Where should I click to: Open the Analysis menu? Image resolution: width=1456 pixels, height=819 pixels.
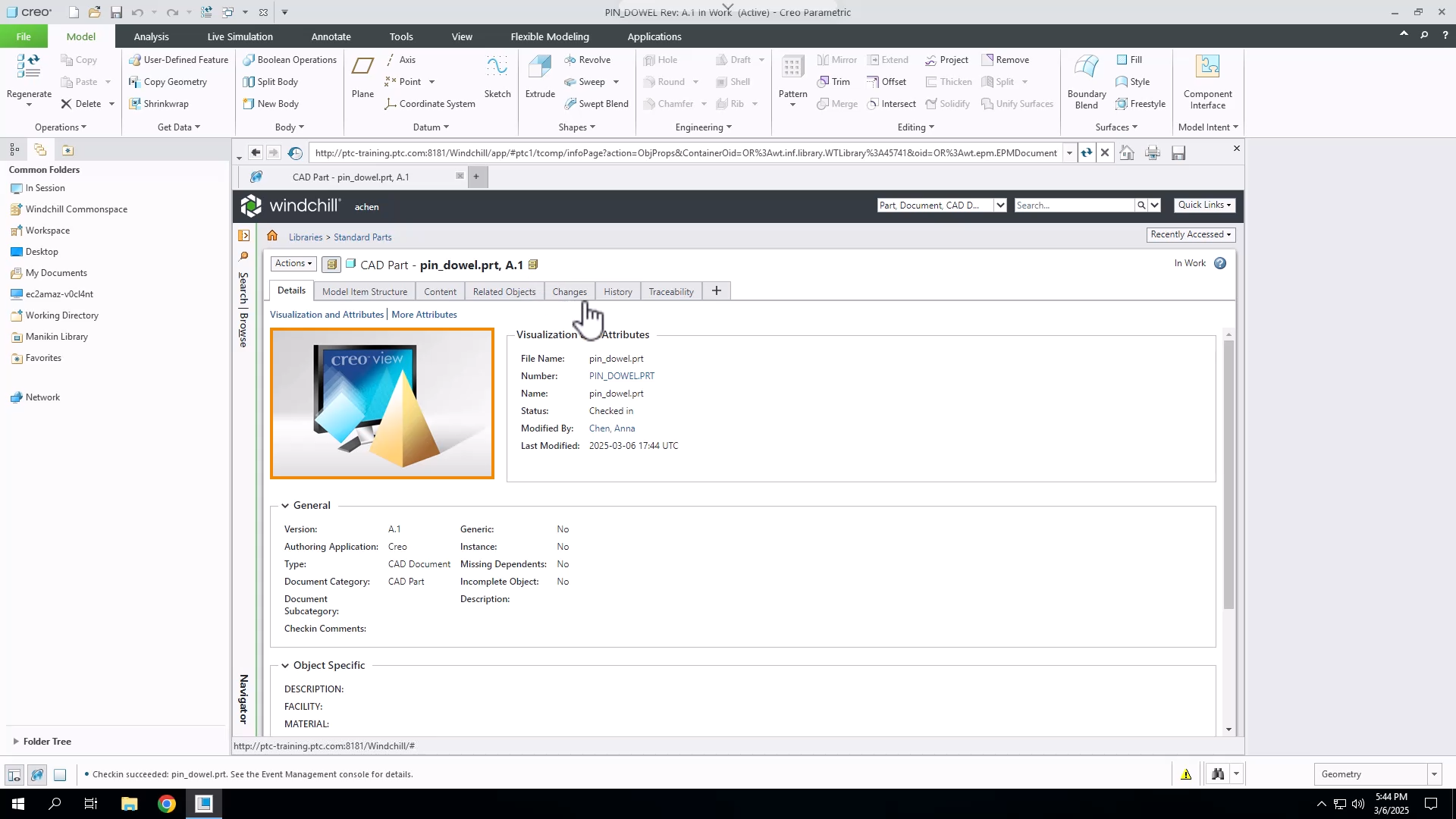point(151,36)
